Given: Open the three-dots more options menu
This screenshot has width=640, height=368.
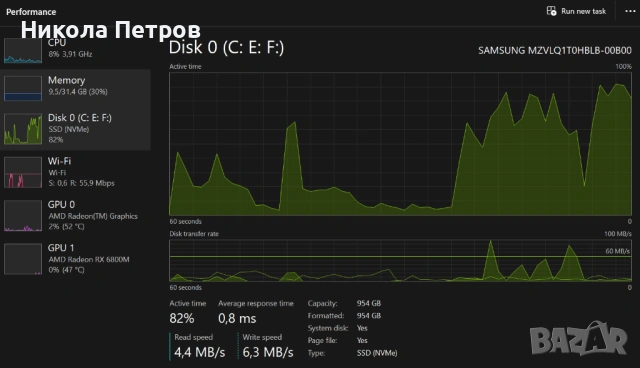Looking at the screenshot, I should pos(630,11).
